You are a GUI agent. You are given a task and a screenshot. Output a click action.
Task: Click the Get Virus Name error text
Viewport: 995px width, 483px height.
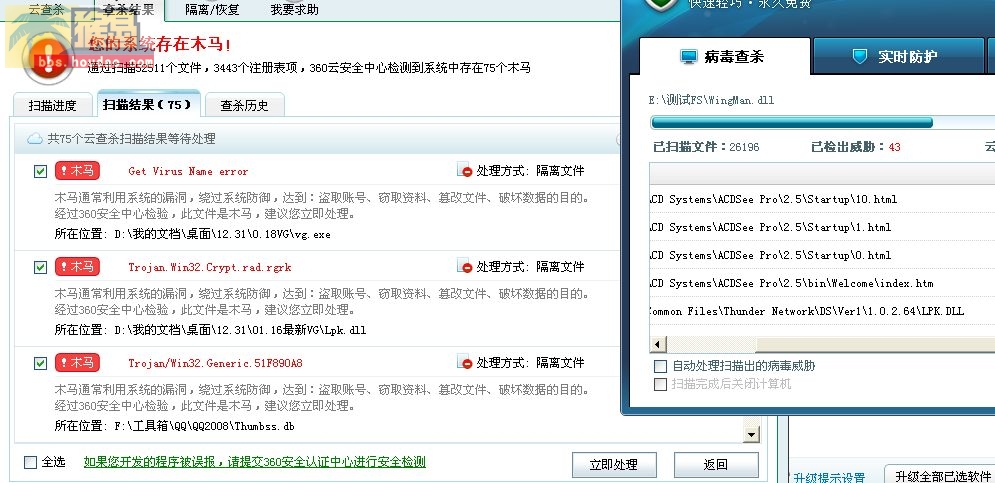point(188,171)
